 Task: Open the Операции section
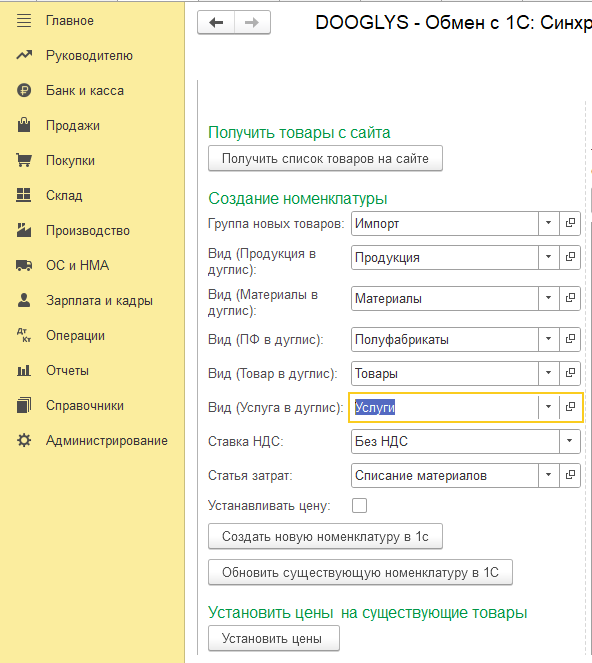(75, 336)
